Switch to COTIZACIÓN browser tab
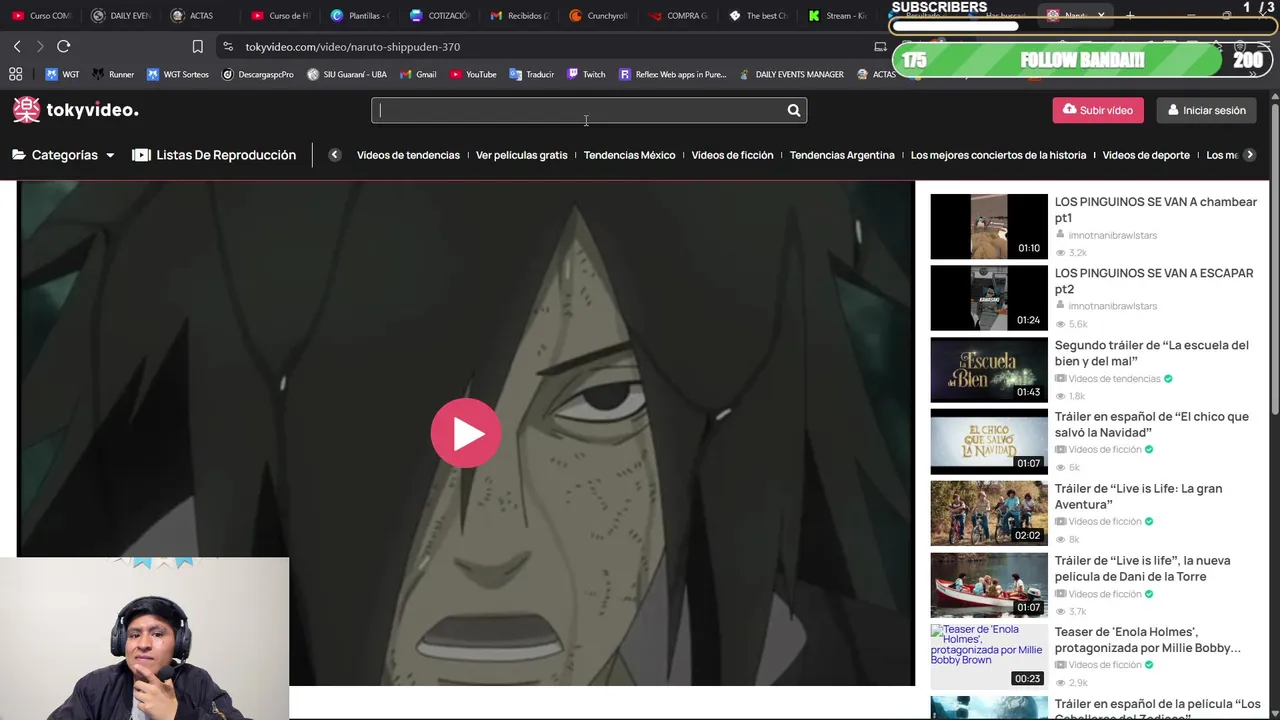The image size is (1280, 720). click(x=440, y=16)
